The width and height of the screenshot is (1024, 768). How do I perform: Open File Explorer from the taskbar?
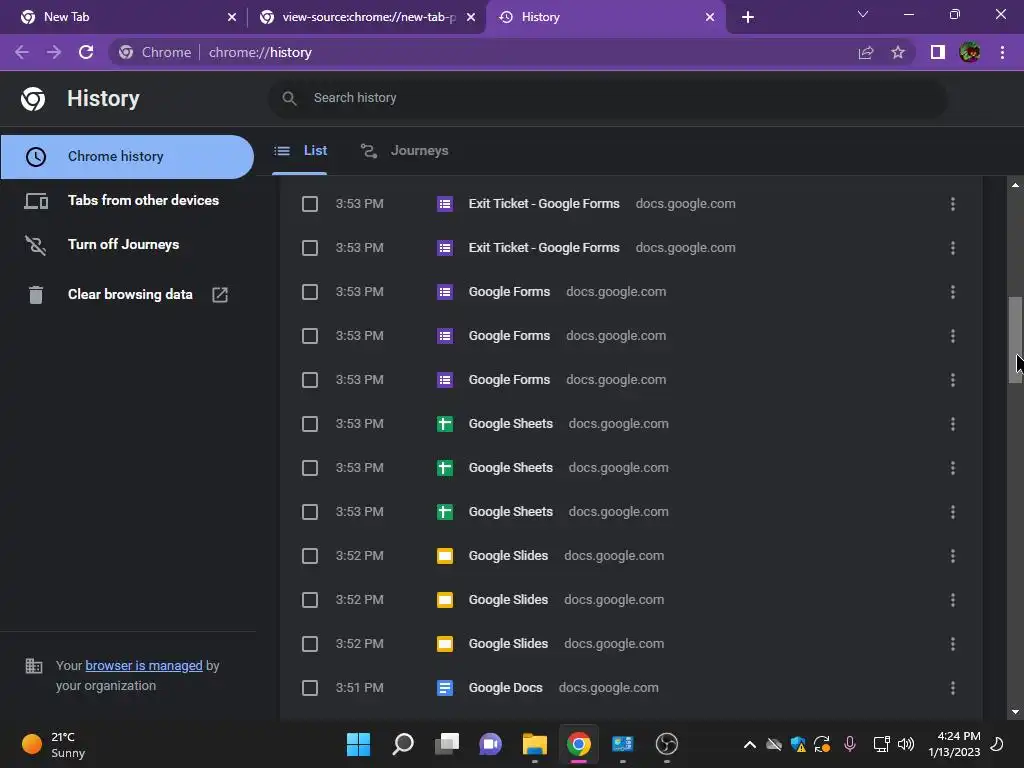point(535,744)
